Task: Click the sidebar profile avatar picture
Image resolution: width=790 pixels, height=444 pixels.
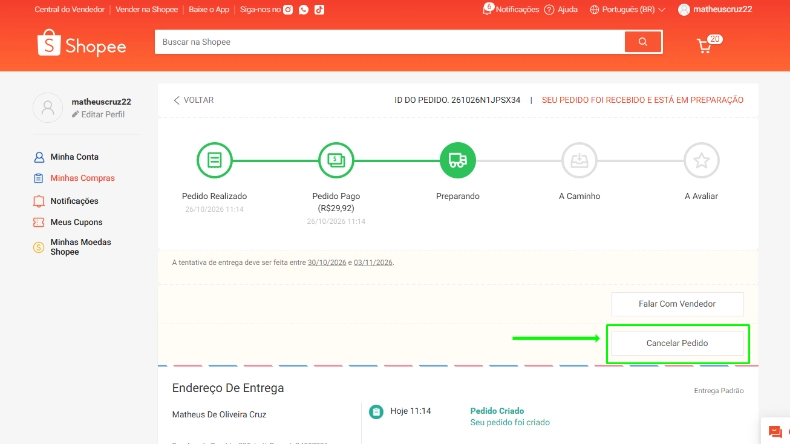Action: [48, 107]
